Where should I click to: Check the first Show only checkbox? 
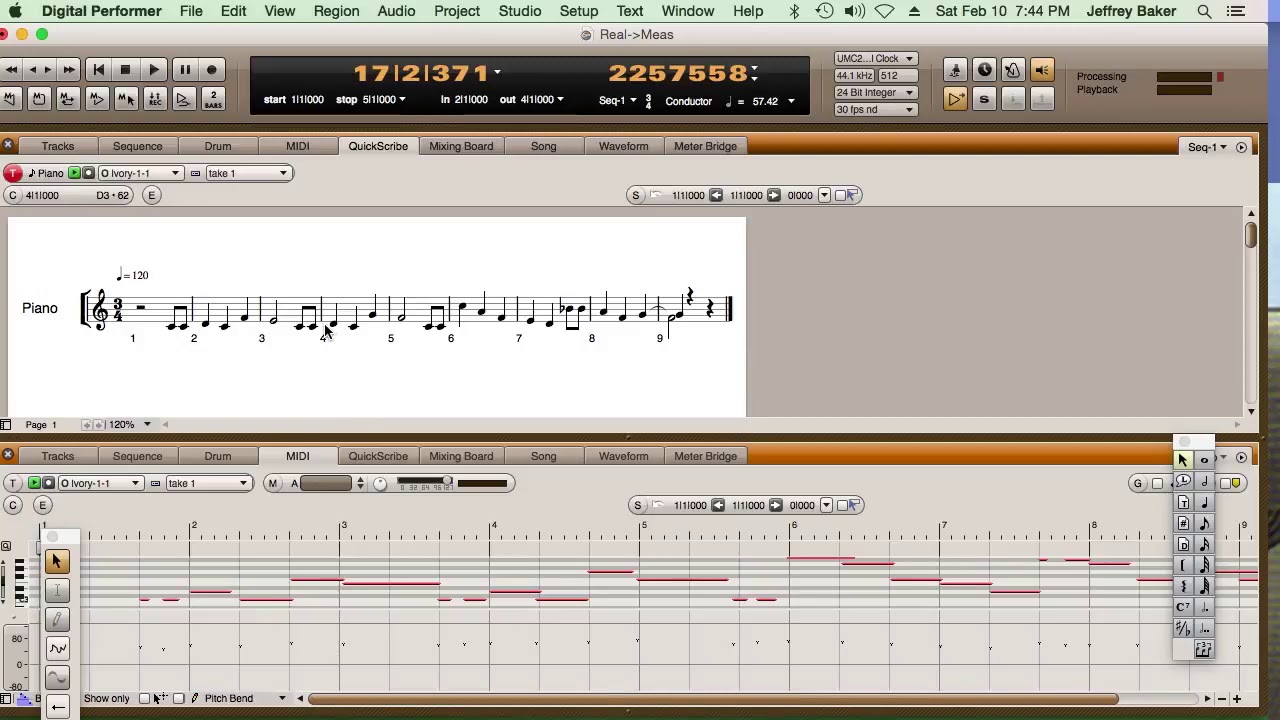(144, 699)
